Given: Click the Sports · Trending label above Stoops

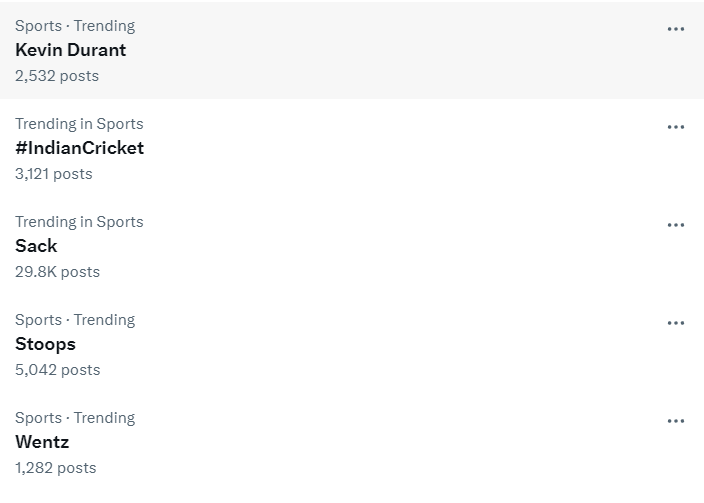Looking at the screenshot, I should click(75, 320).
